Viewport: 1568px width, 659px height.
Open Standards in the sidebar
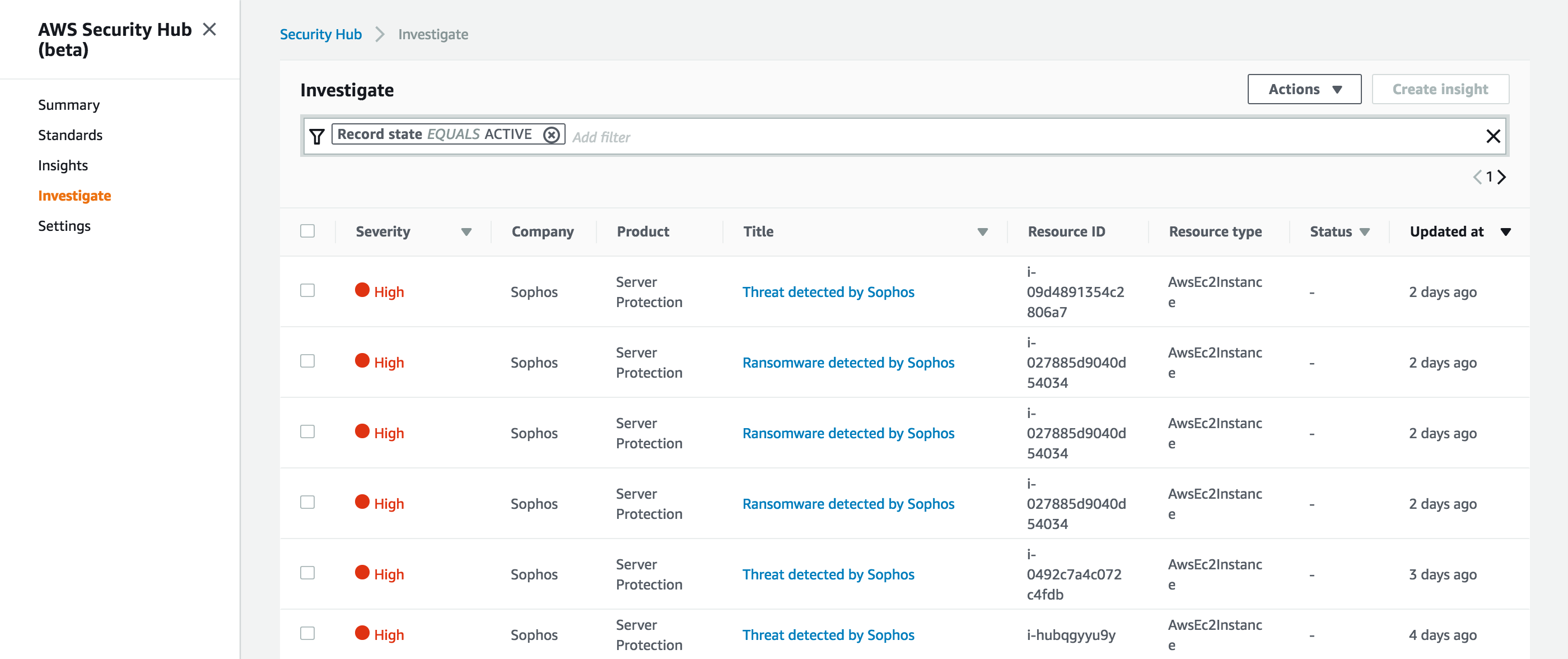click(x=70, y=135)
